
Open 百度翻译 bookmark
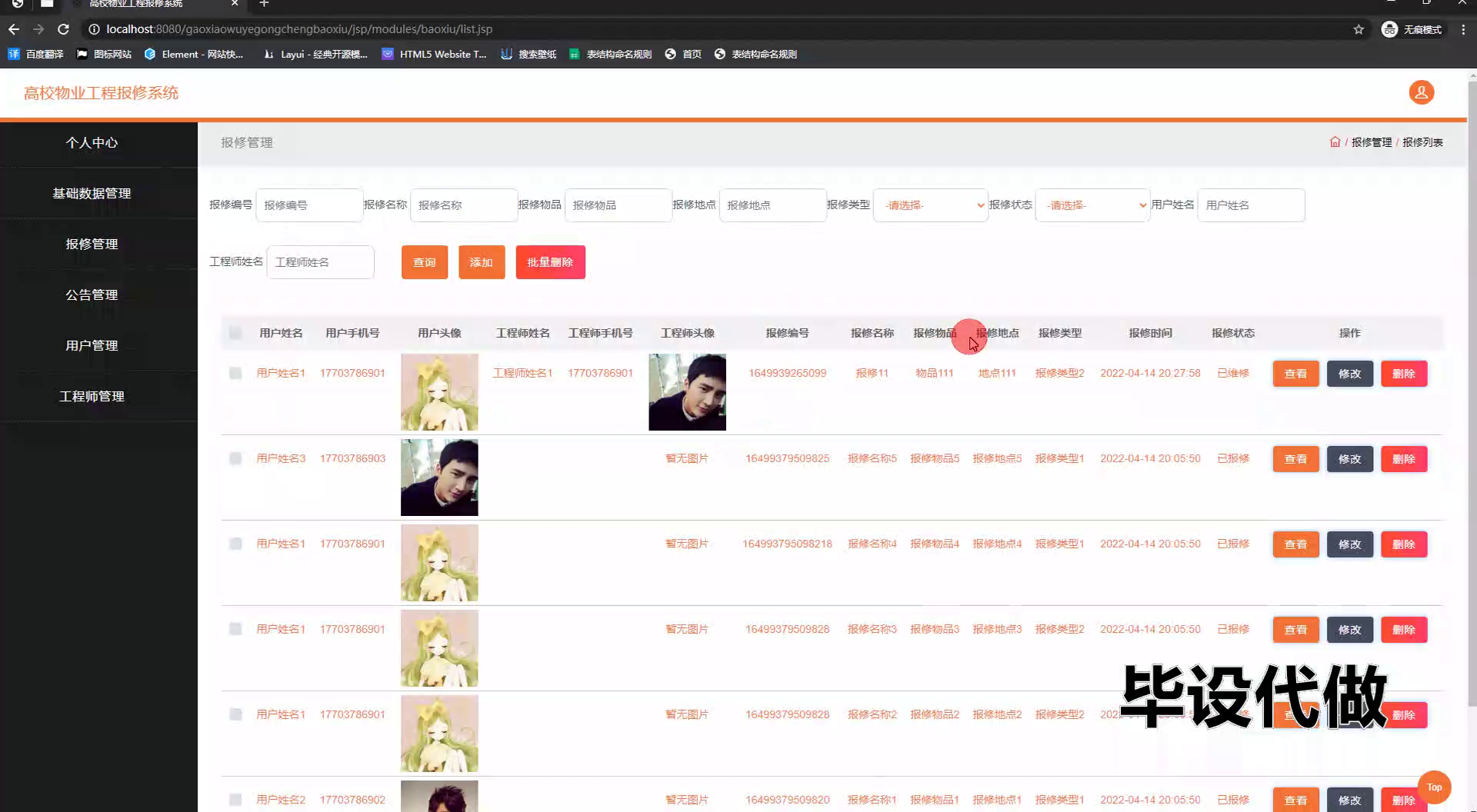pyautogui.click(x=36, y=54)
